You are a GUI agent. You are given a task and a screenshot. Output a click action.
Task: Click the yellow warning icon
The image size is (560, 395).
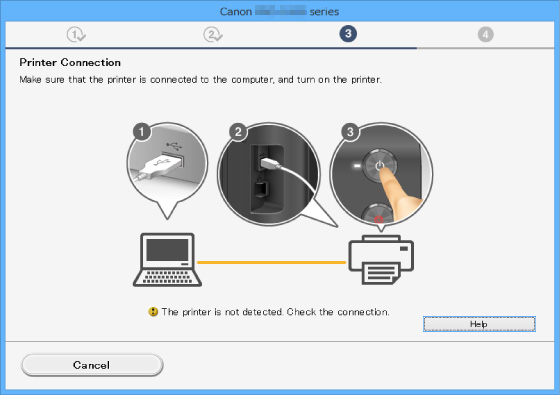(x=153, y=312)
